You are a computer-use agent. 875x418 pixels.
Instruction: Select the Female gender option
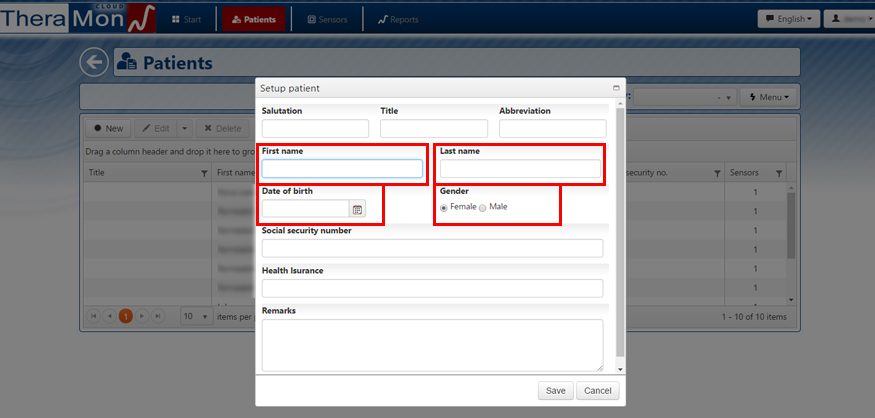click(x=444, y=207)
